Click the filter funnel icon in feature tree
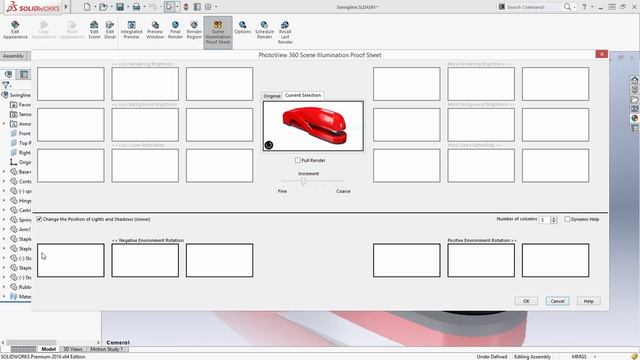 click(6, 85)
